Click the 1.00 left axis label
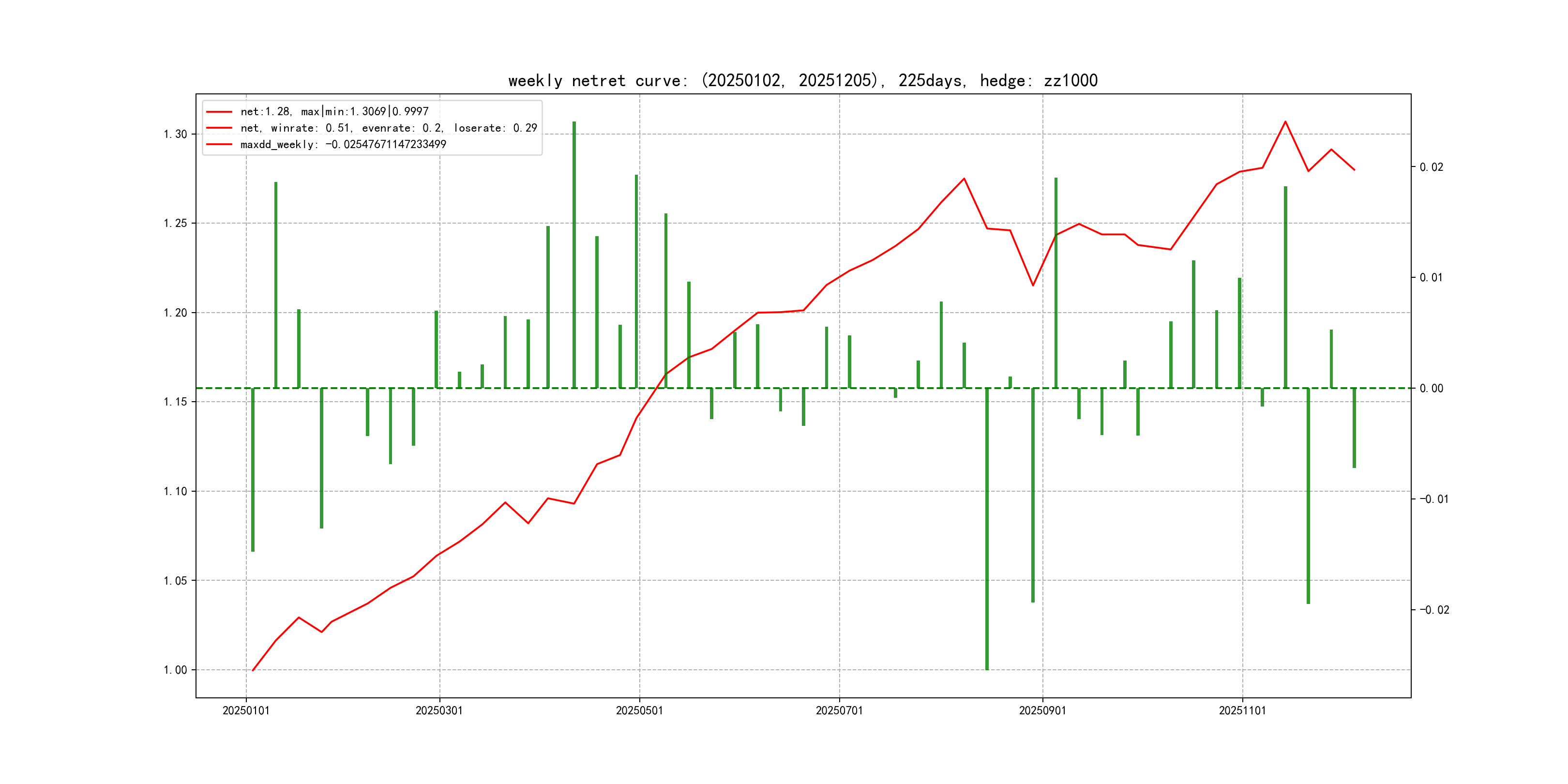The image size is (1568, 784). pos(175,670)
